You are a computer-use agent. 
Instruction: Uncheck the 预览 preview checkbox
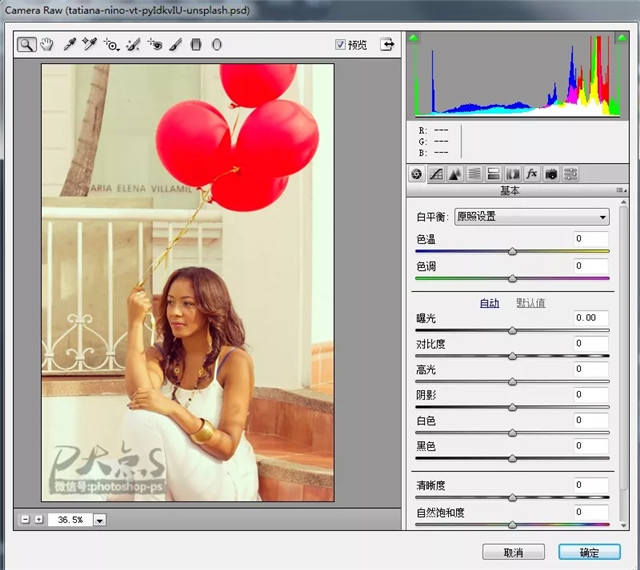click(x=341, y=45)
